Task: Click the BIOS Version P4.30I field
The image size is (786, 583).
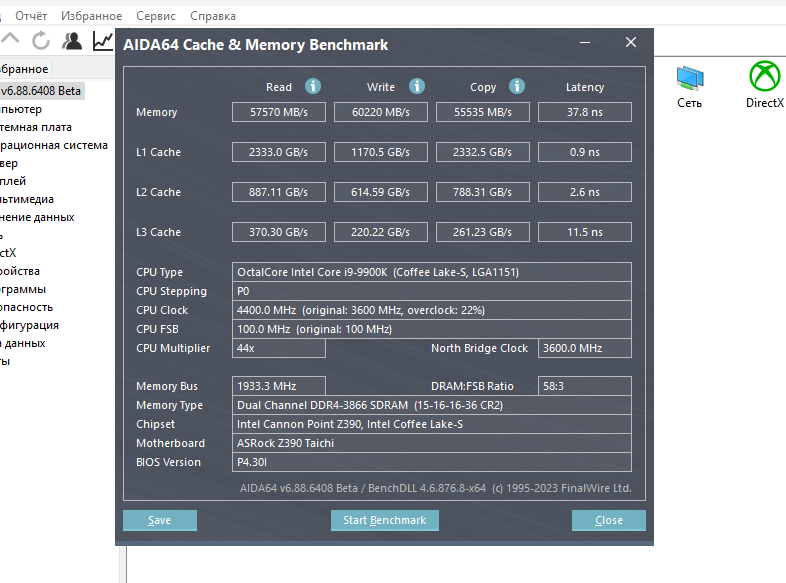Action: click(432, 462)
